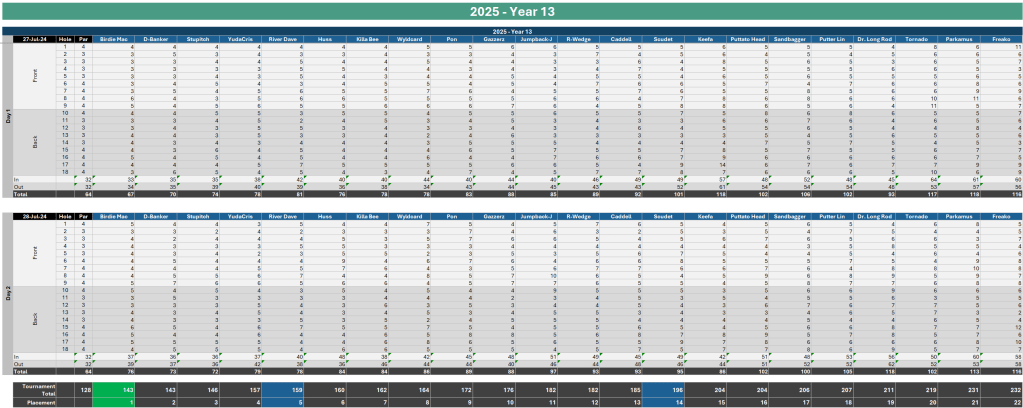Select the green highlighted 143 total cell
Image resolution: width=1023 pixels, height=408 pixels.
113,388
